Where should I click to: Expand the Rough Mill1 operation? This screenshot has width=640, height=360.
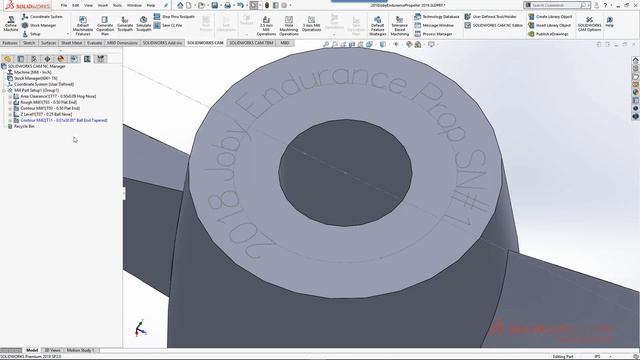coord(10,102)
